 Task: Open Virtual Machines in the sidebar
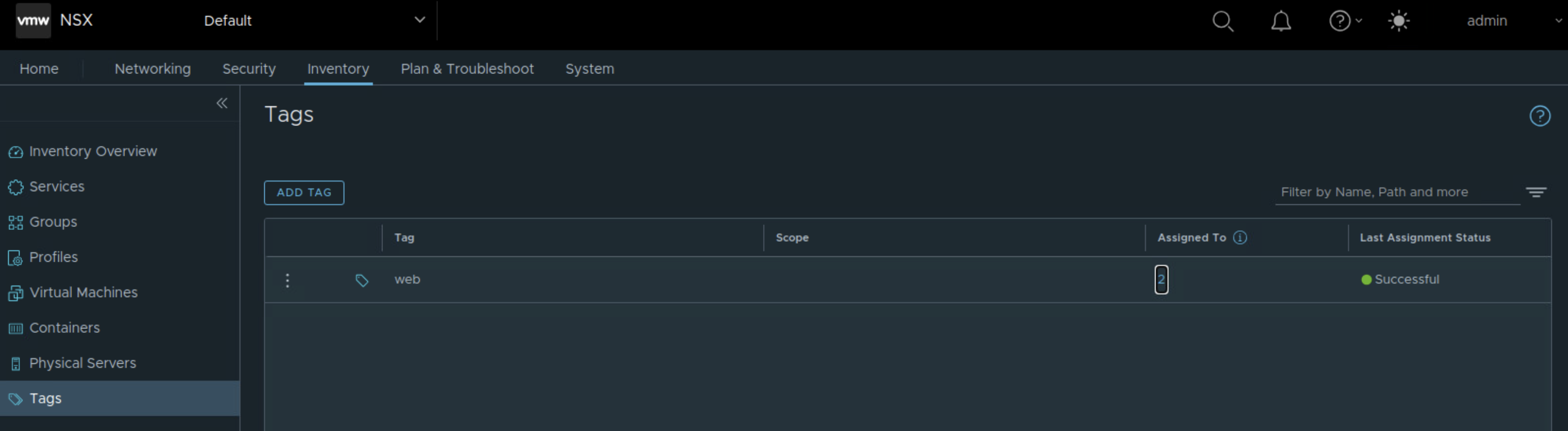pyautogui.click(x=83, y=292)
